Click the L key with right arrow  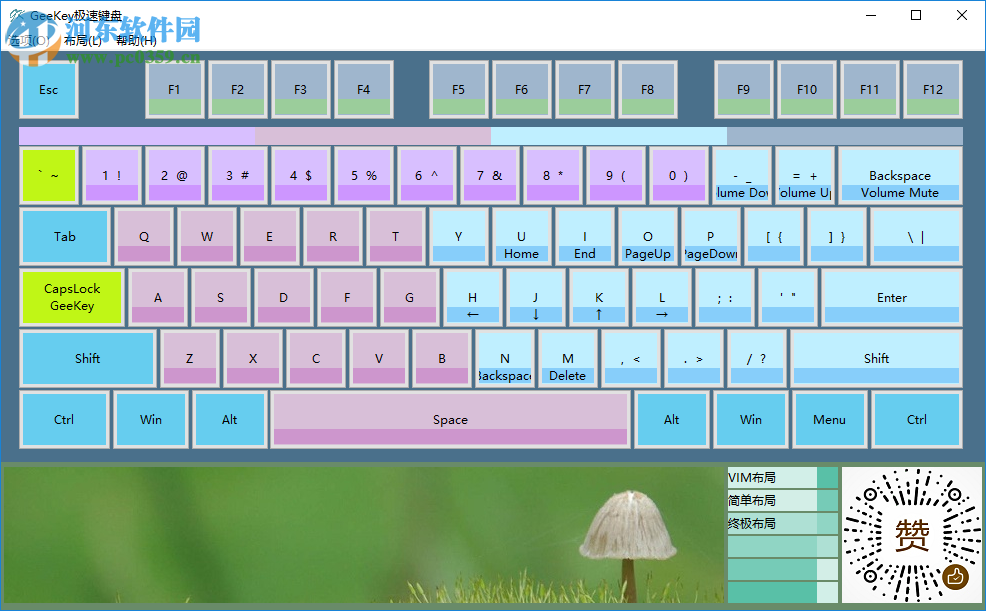pyautogui.click(x=662, y=297)
